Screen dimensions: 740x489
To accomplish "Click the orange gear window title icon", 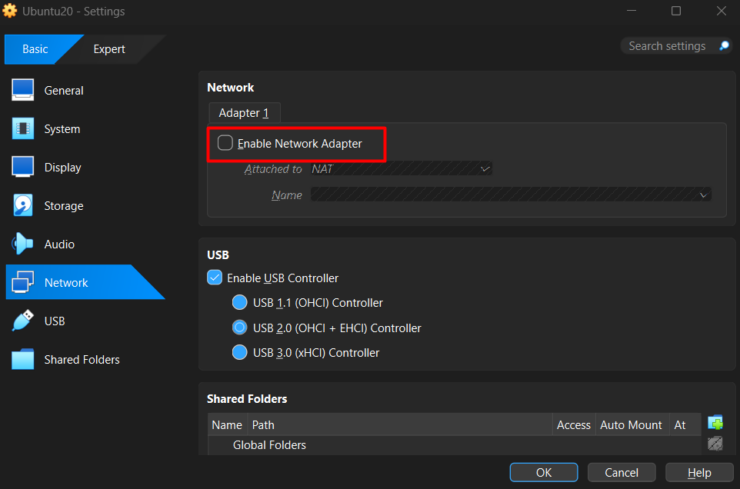I will point(9,10).
